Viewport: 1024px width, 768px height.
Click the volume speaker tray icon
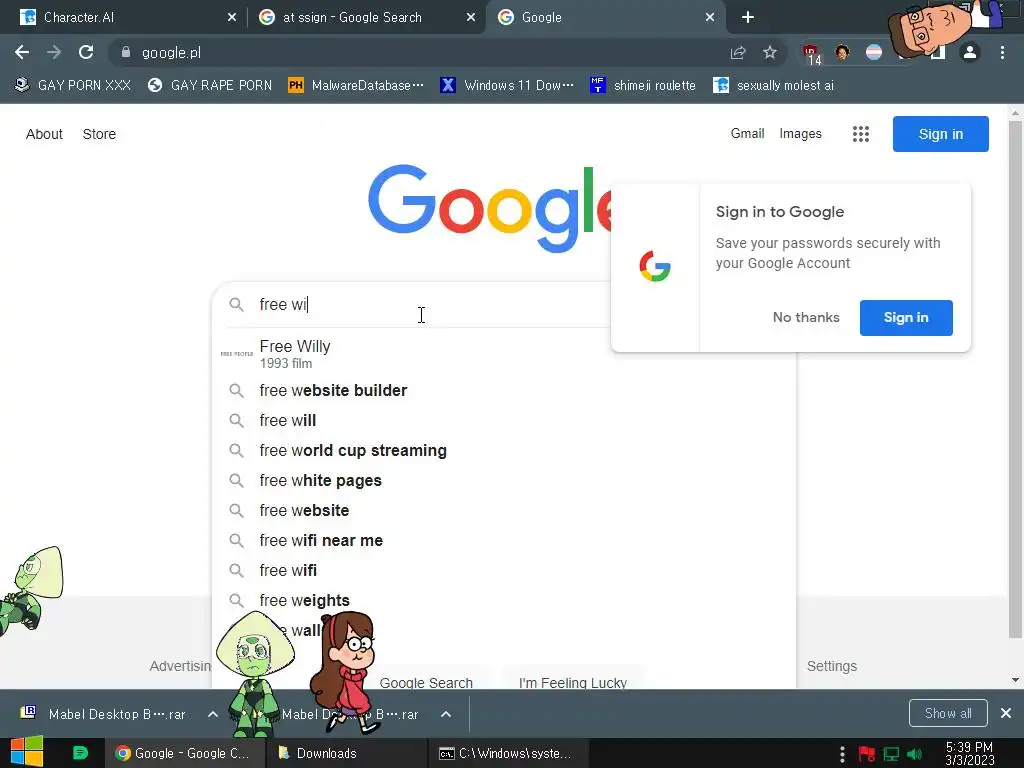(915, 754)
